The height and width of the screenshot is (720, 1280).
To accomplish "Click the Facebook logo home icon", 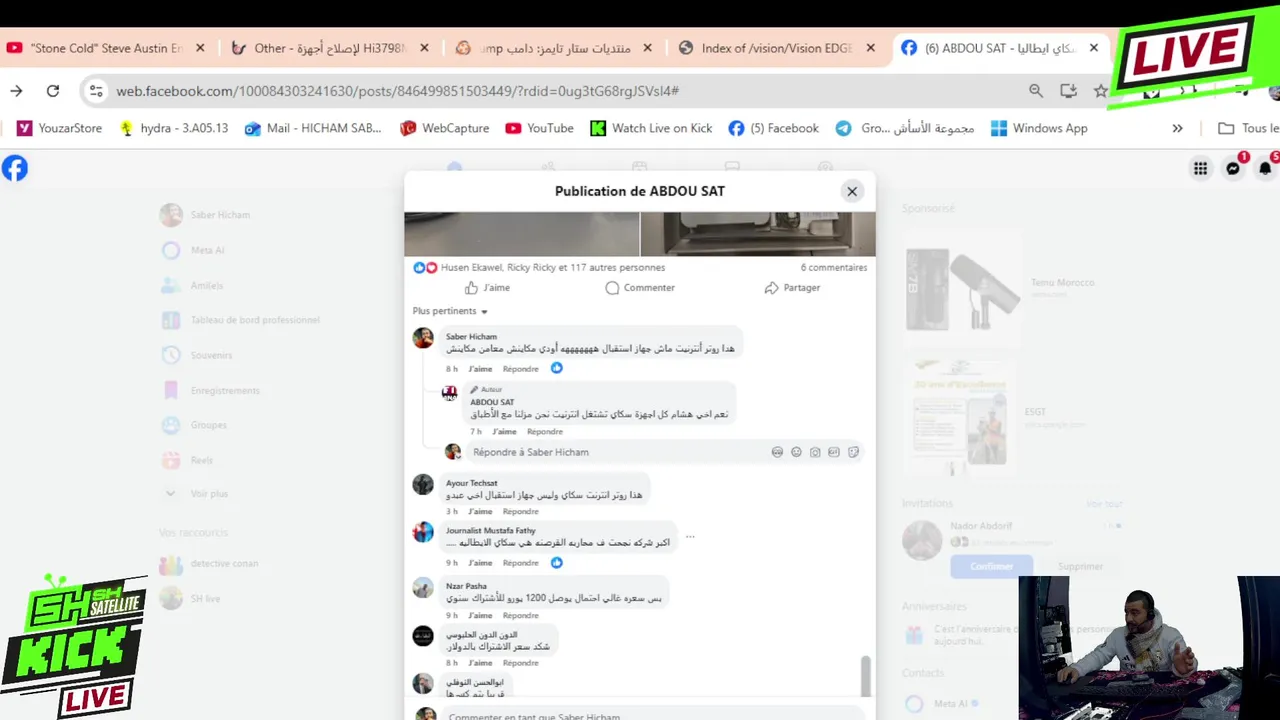I will [x=15, y=168].
